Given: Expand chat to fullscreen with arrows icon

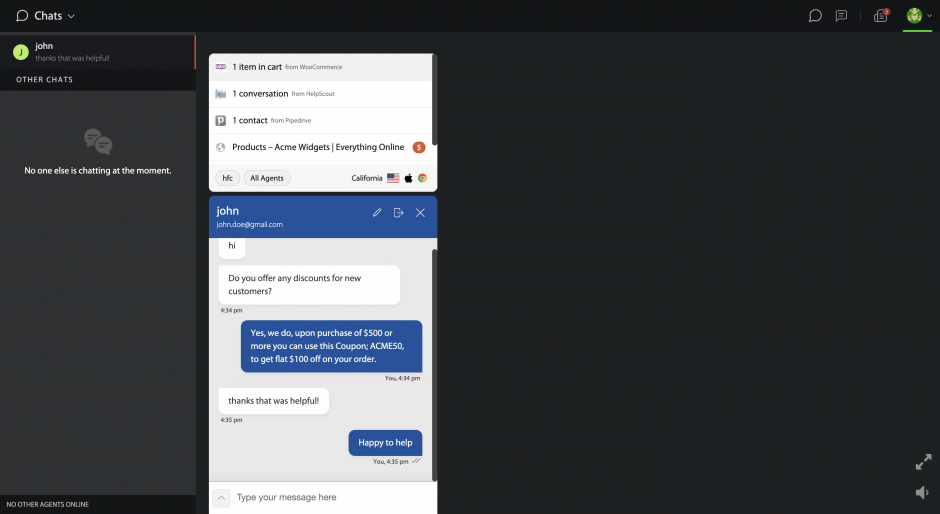Looking at the screenshot, I should [x=923, y=461].
